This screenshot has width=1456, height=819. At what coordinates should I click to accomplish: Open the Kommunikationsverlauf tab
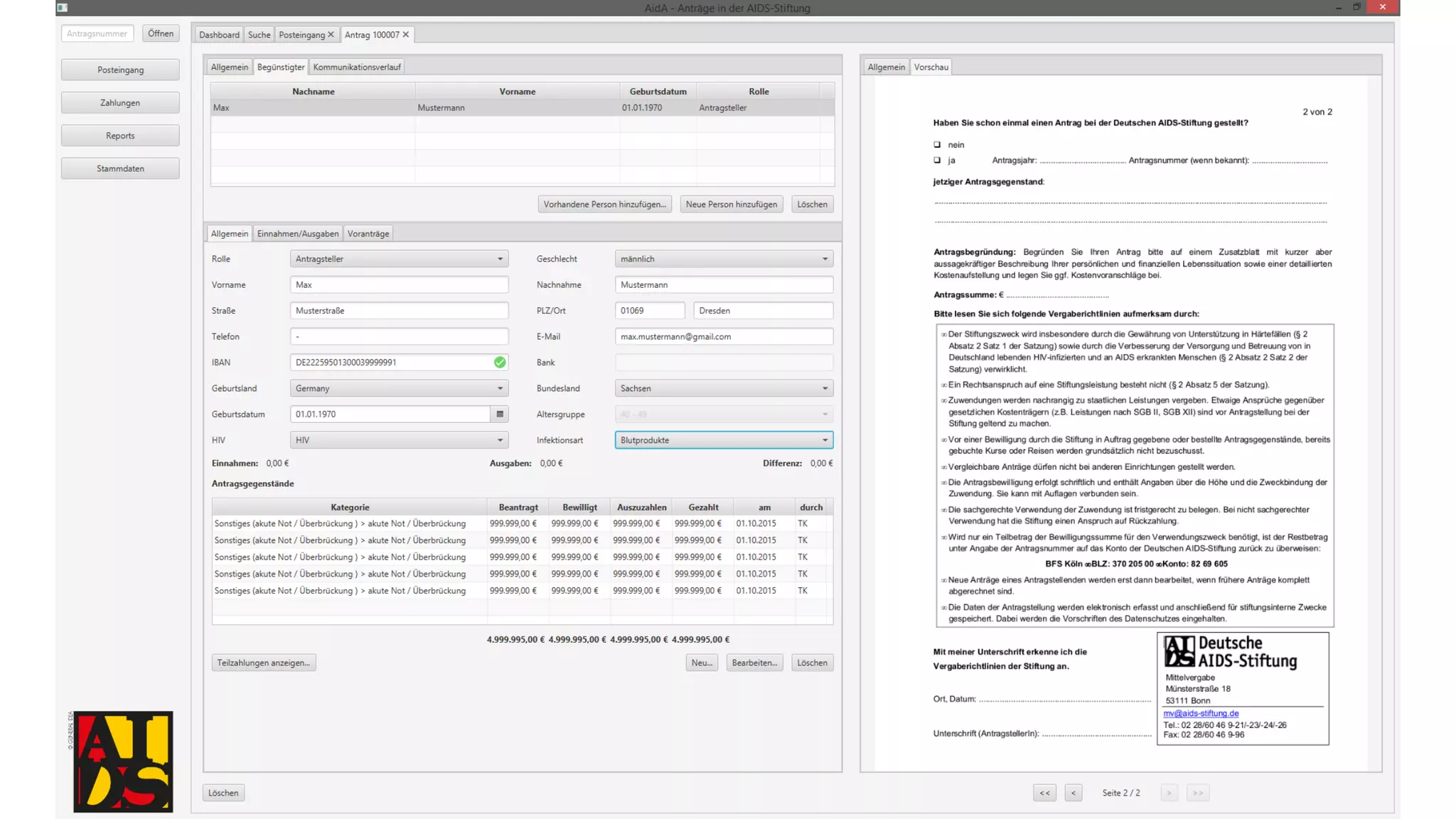[357, 67]
